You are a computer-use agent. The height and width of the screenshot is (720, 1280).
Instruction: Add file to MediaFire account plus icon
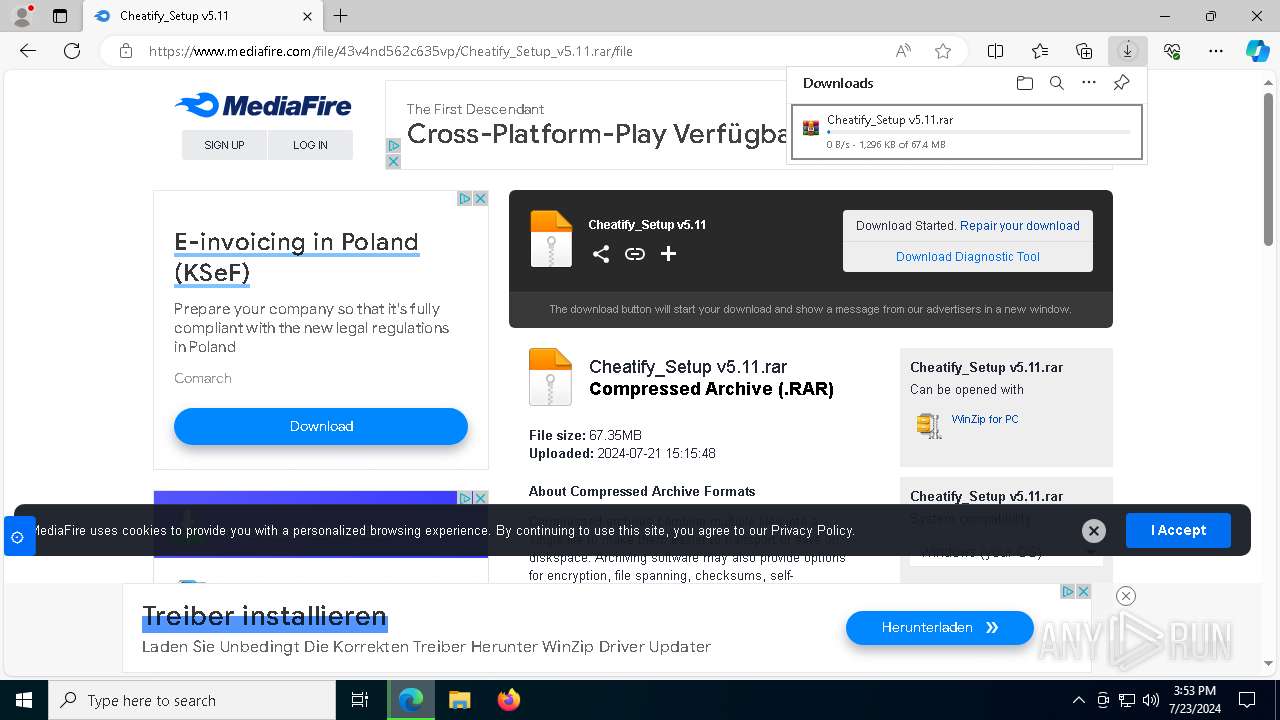point(668,254)
